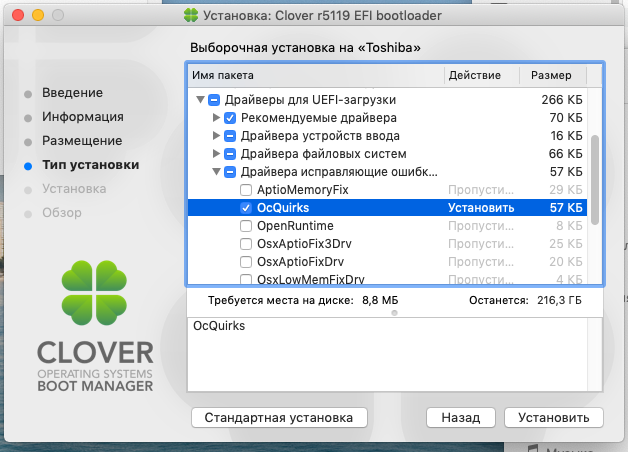Click the 'Установить' action in OcQuirks row
The image size is (628, 452).
pos(481,208)
